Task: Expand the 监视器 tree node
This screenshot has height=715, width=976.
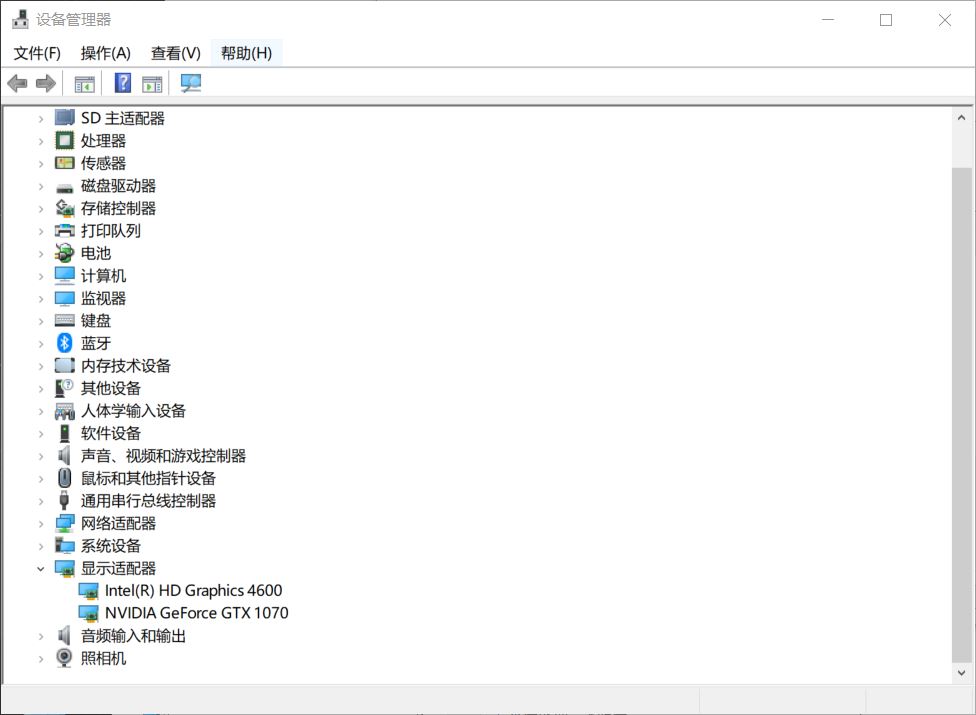Action: [x=40, y=299]
